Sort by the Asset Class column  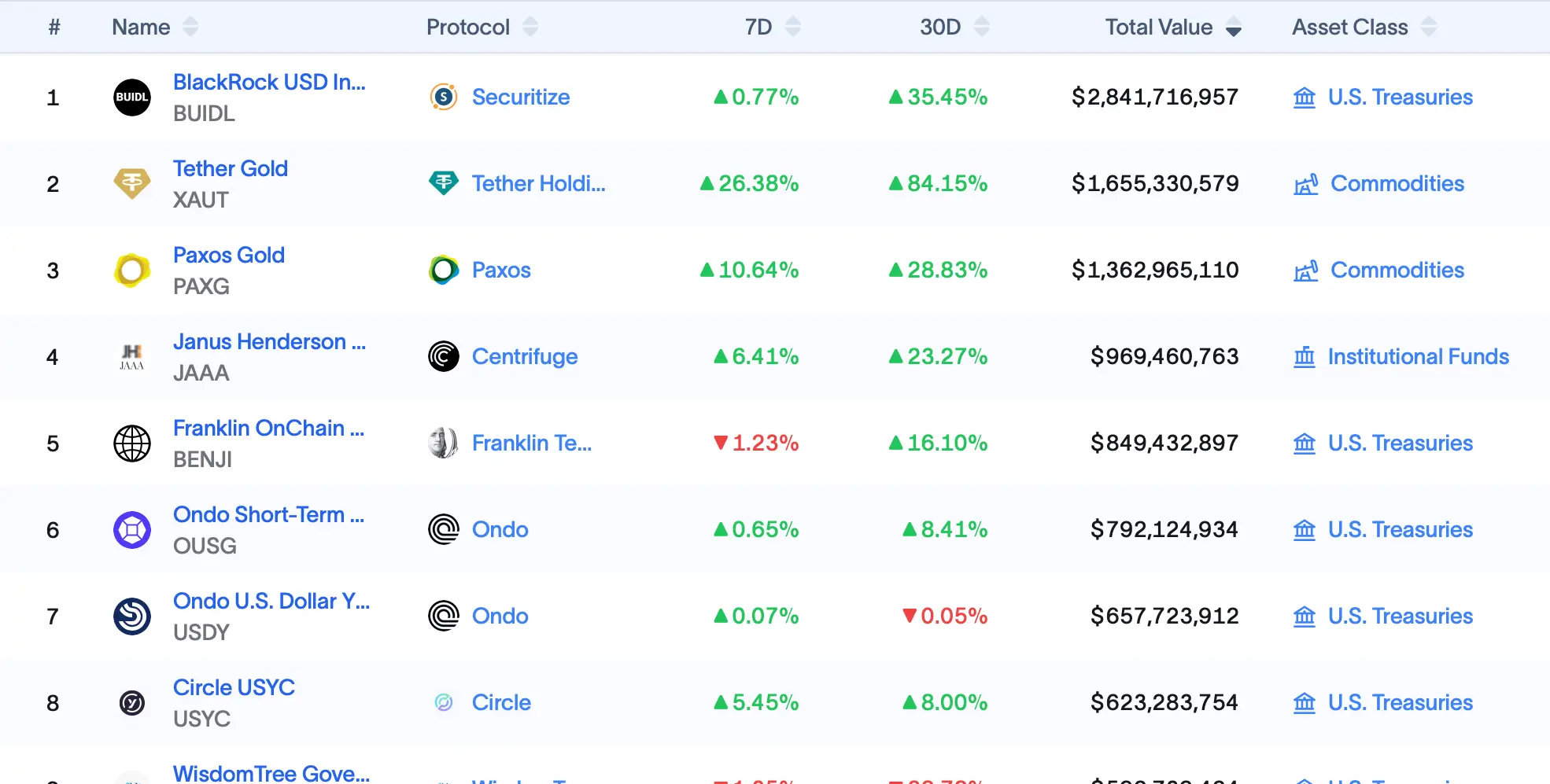click(1429, 28)
